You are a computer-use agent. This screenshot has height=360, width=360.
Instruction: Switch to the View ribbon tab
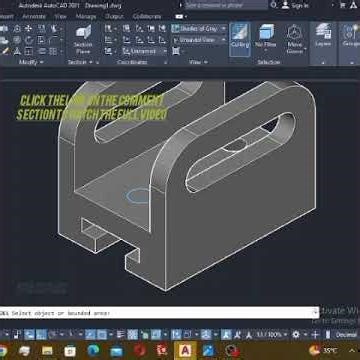click(x=61, y=16)
